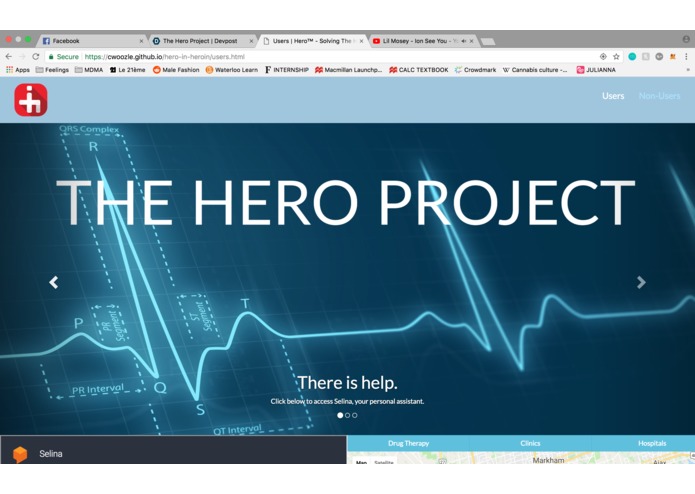Click the 'There is help.' caption
This screenshot has height=494, width=695.
[x=347, y=383]
